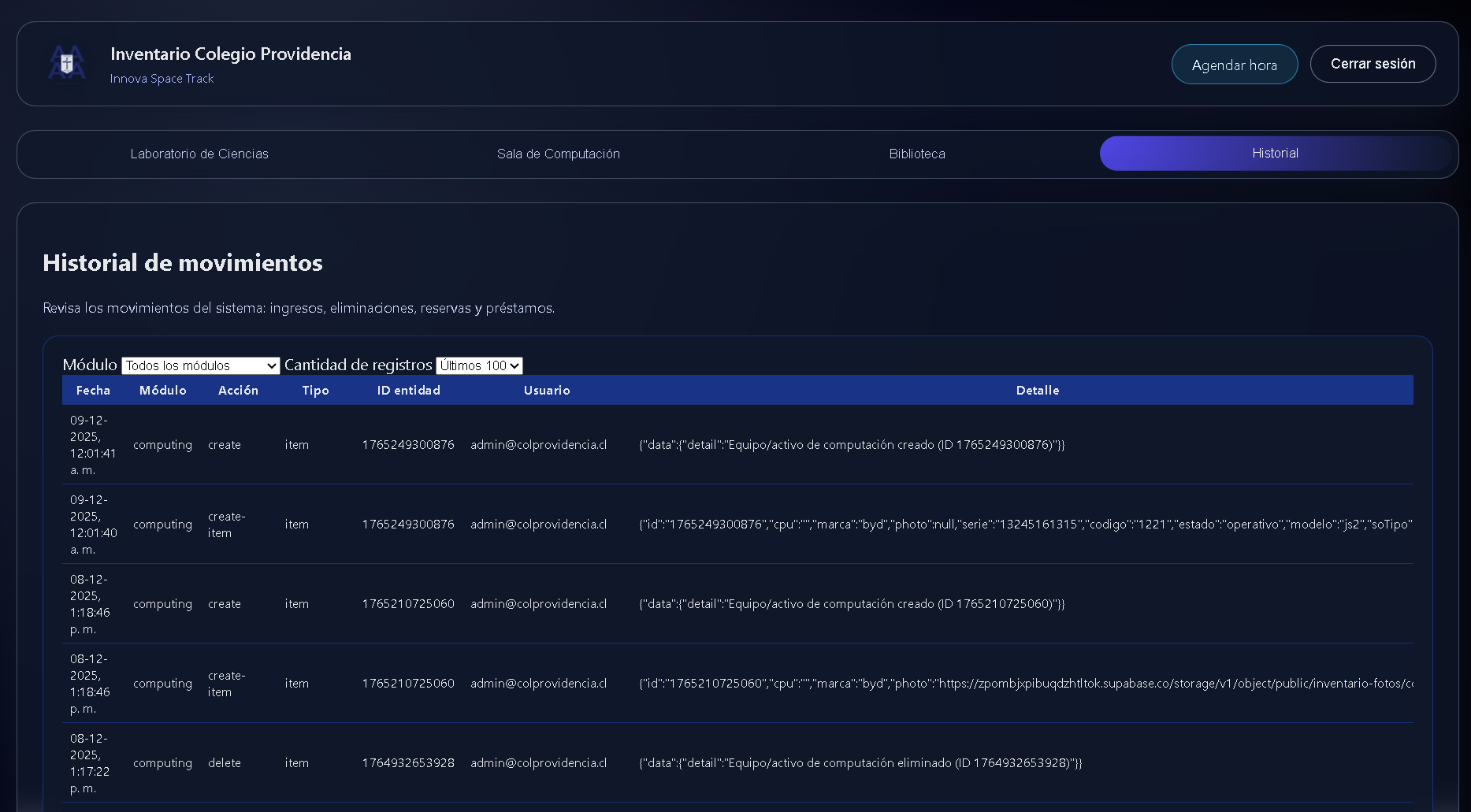Click the Usuario column header
The width and height of the screenshot is (1471, 812).
tap(547, 391)
